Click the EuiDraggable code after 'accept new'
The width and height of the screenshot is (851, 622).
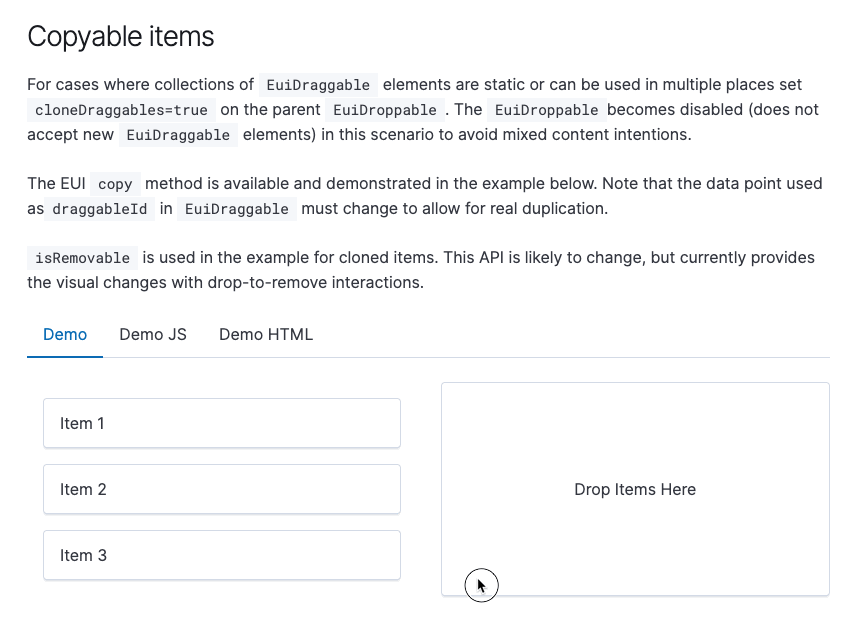(178, 135)
